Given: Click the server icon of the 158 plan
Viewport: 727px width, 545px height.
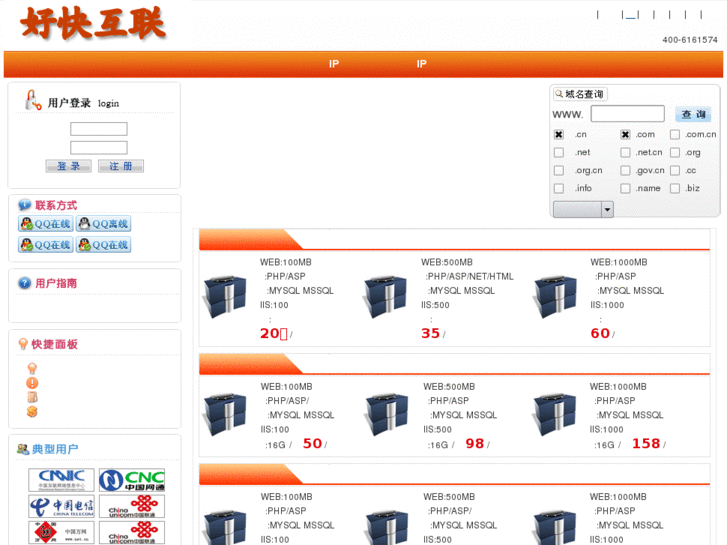Looking at the screenshot, I should tap(555, 414).
